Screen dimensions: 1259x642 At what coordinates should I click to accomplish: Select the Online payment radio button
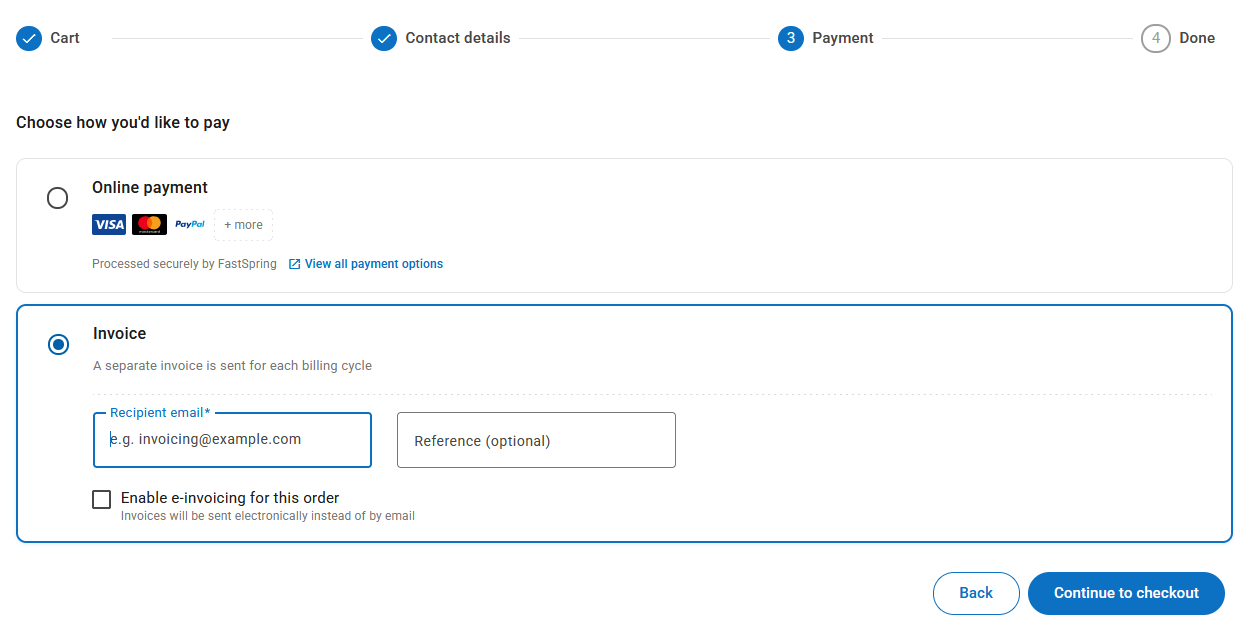tap(58, 198)
